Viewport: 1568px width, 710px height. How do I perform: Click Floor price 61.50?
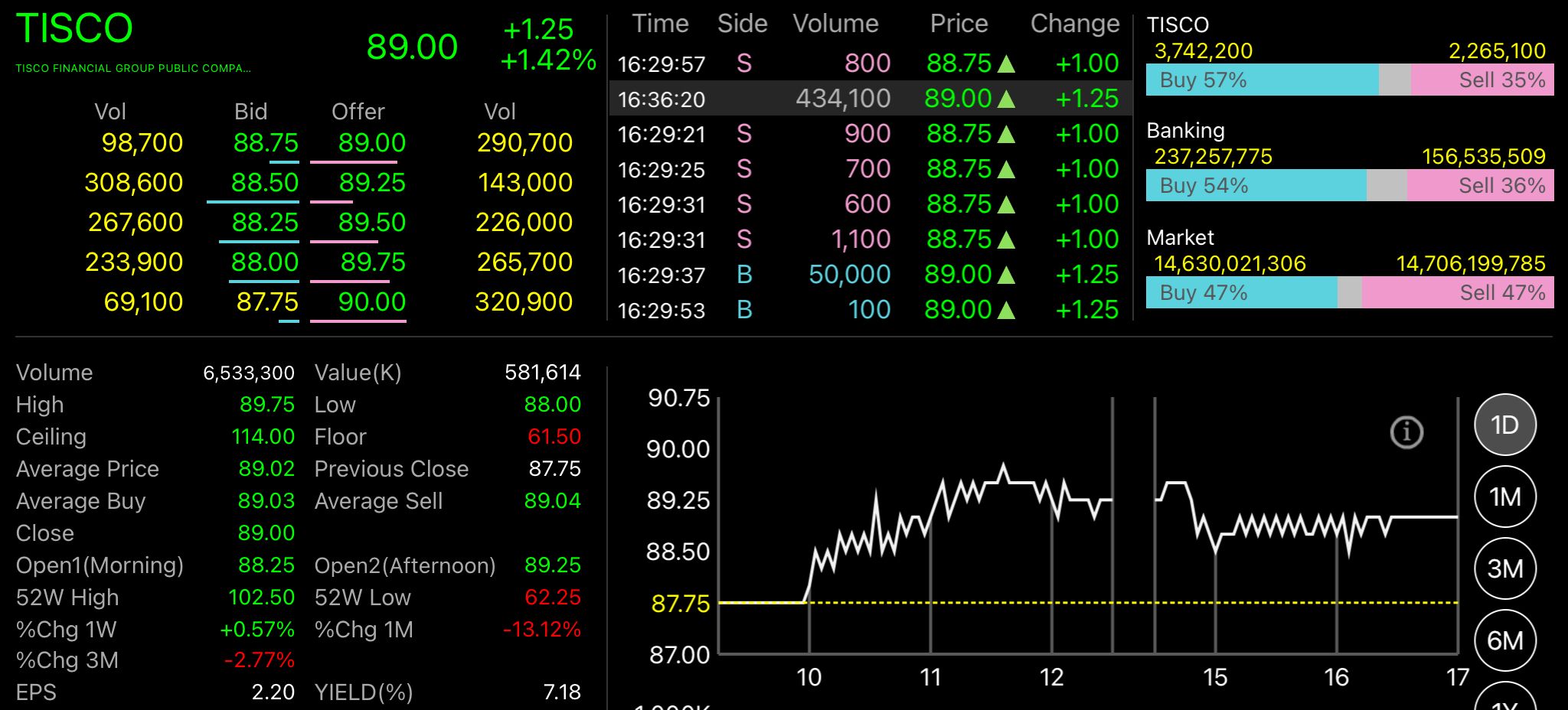(x=554, y=437)
